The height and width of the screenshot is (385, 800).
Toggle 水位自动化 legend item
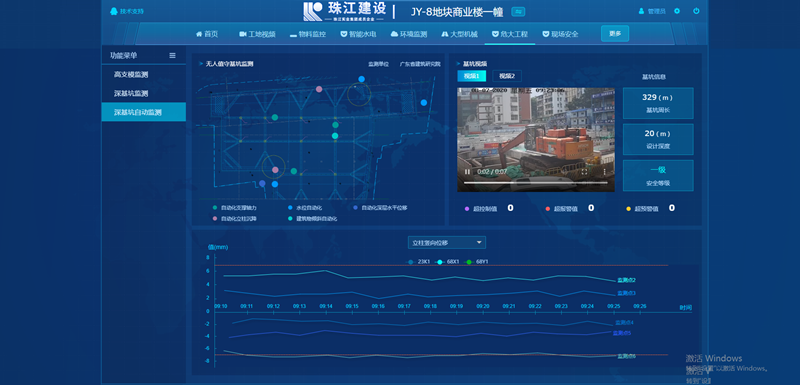pos(305,208)
